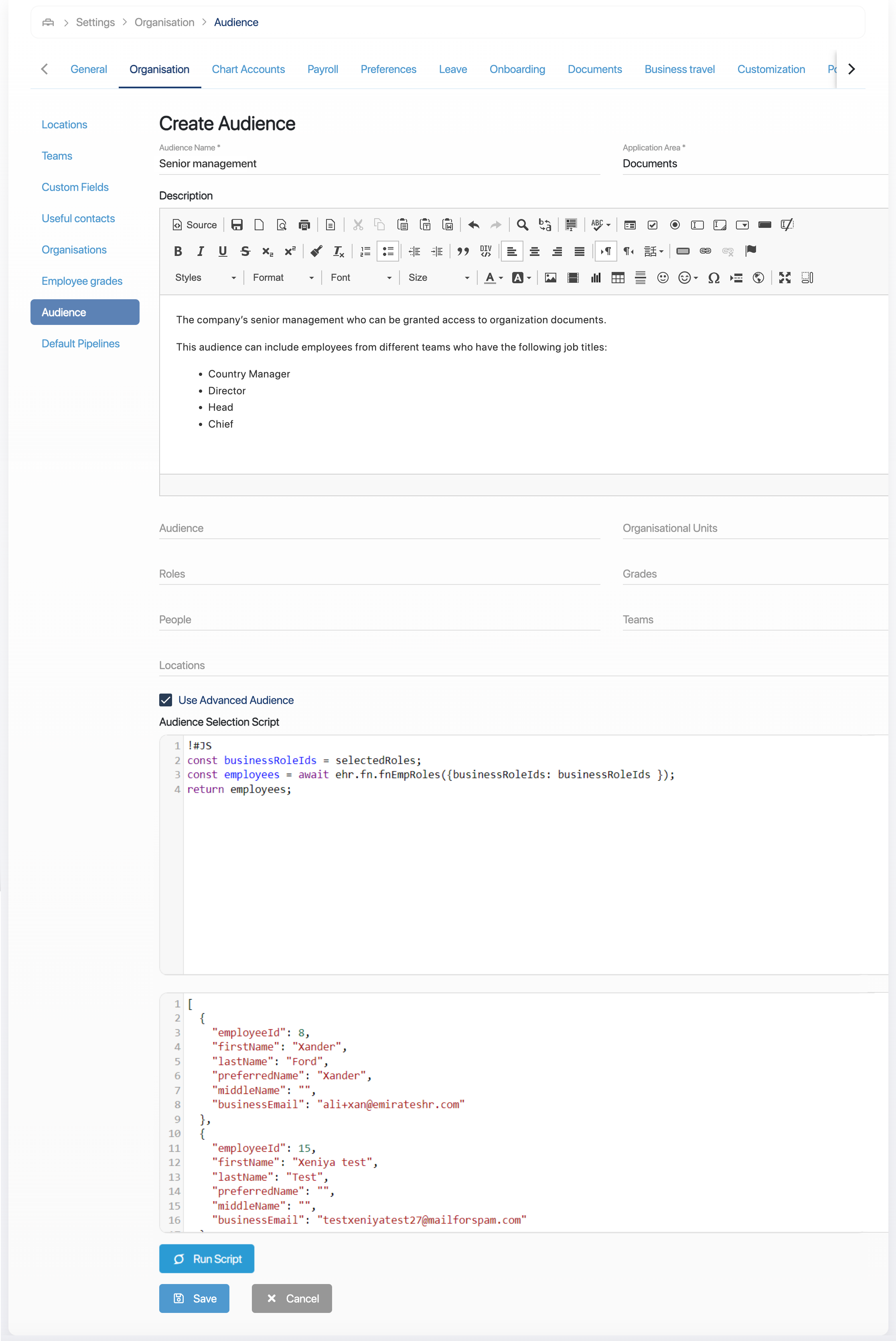Switch to the General tab
896x1341 pixels.
(x=89, y=69)
